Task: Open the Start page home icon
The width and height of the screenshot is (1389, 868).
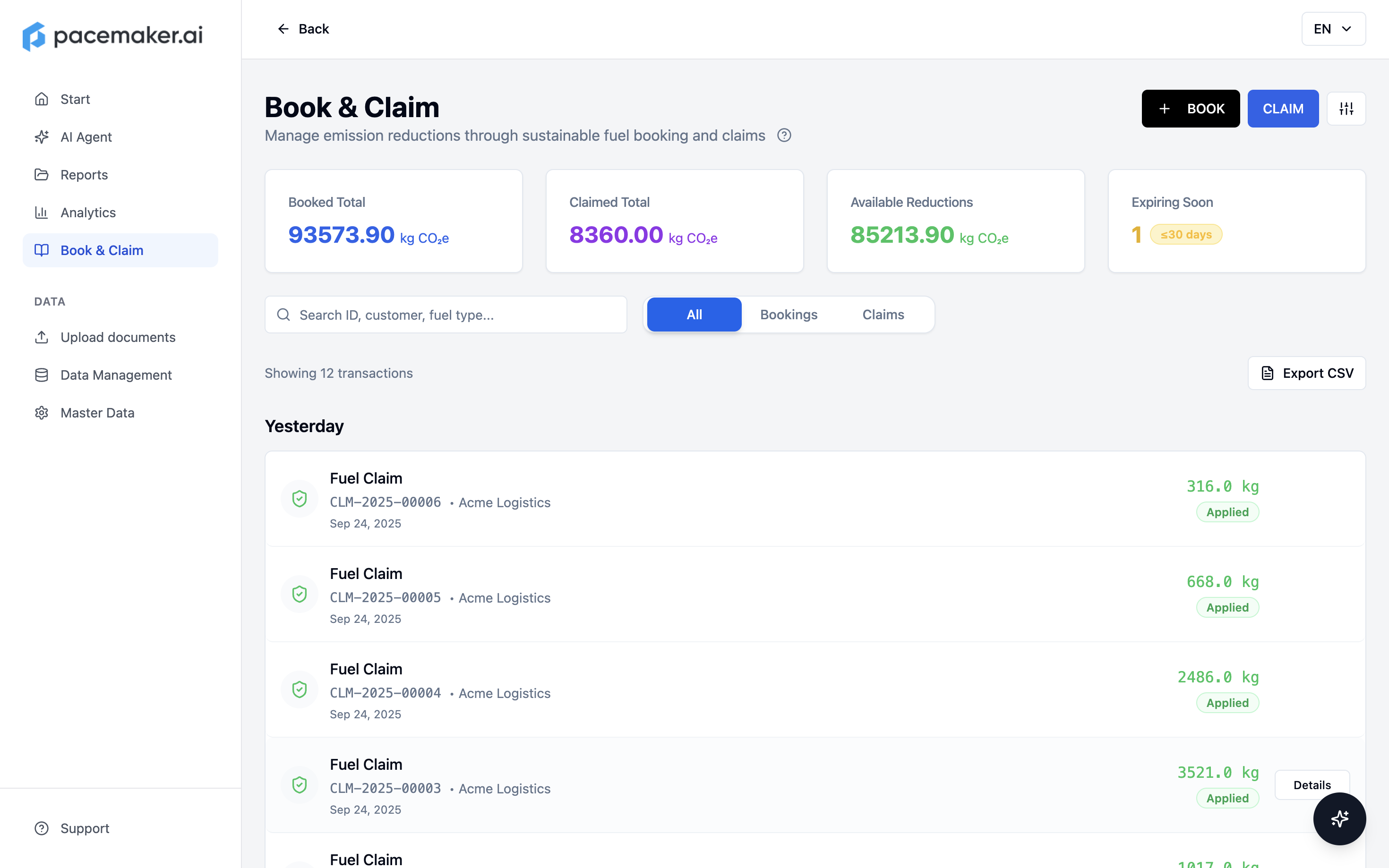Action: [x=42, y=99]
